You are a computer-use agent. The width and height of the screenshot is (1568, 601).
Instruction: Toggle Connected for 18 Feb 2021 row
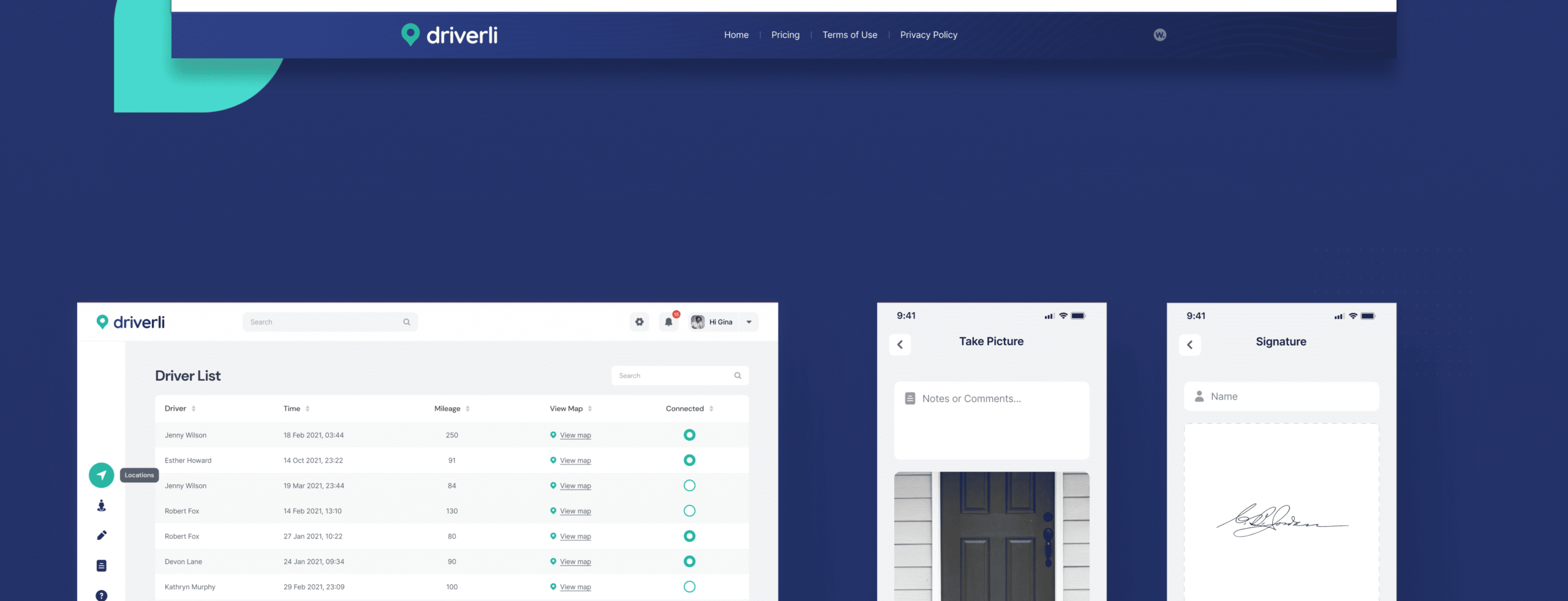point(690,435)
